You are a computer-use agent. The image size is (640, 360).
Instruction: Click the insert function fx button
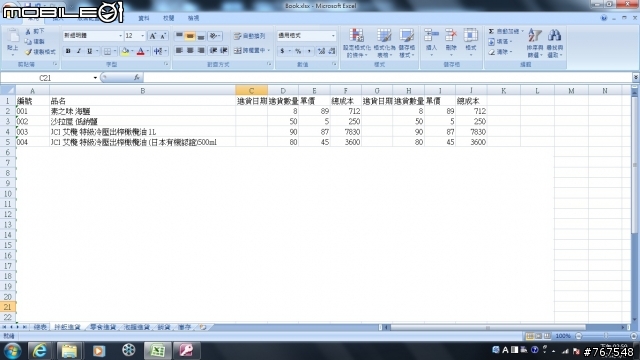137,78
